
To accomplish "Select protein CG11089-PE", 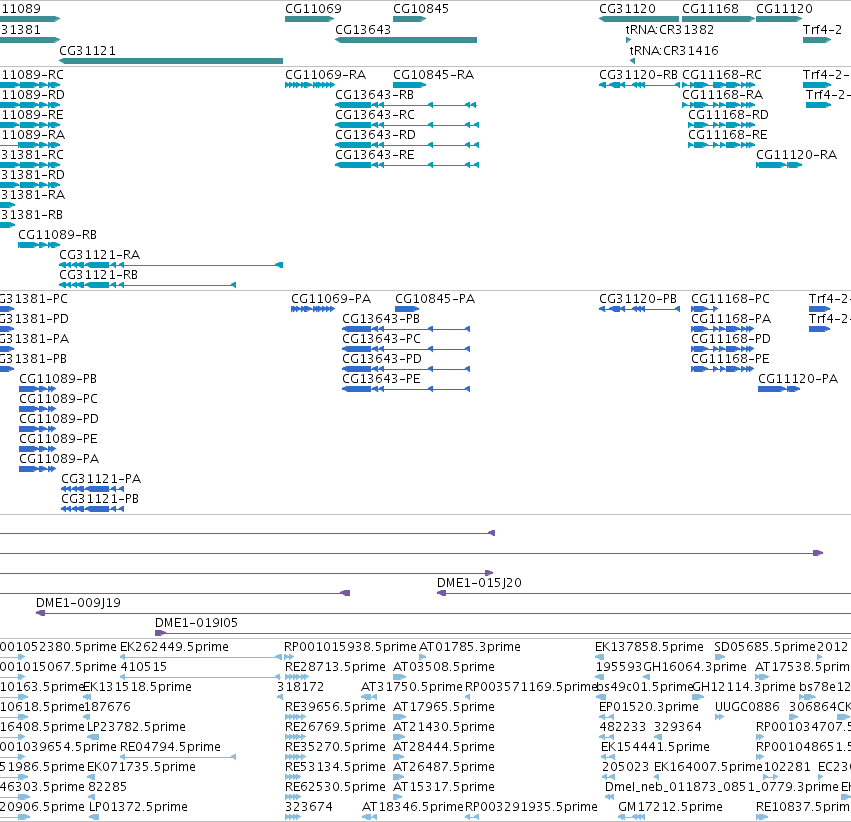I will pyautogui.click(x=59, y=439).
